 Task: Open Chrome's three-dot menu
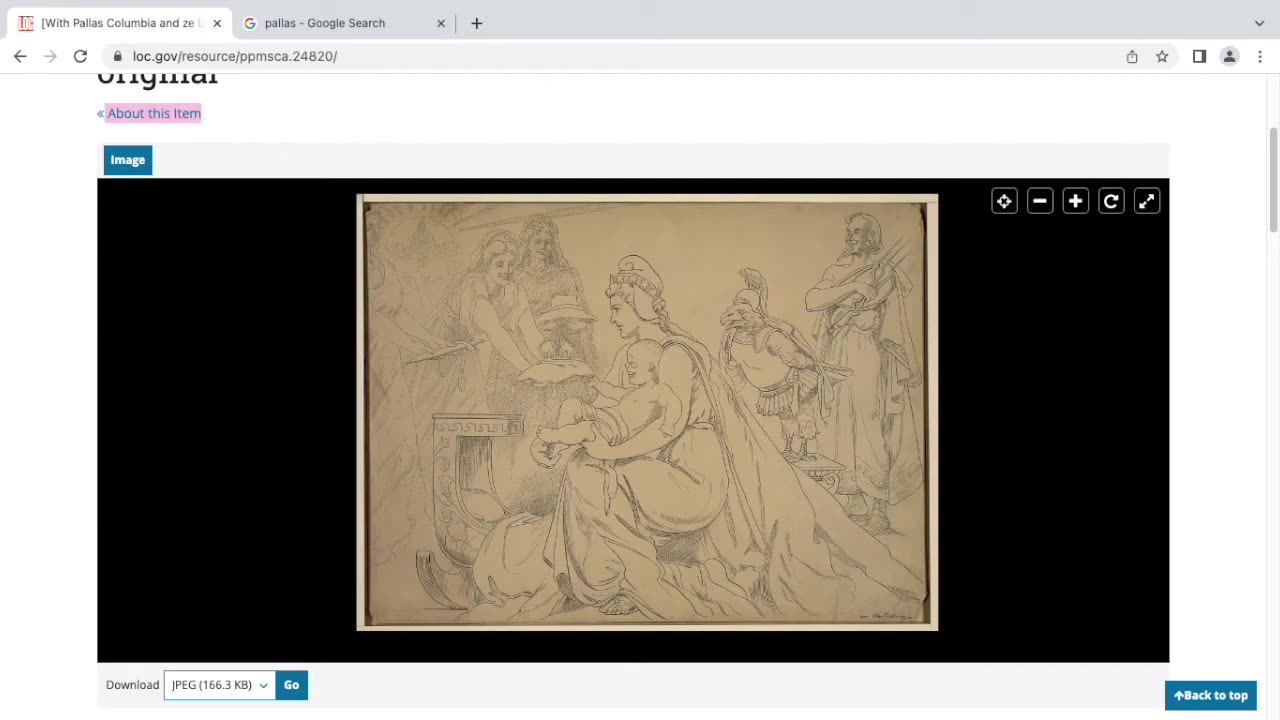[x=1260, y=57]
